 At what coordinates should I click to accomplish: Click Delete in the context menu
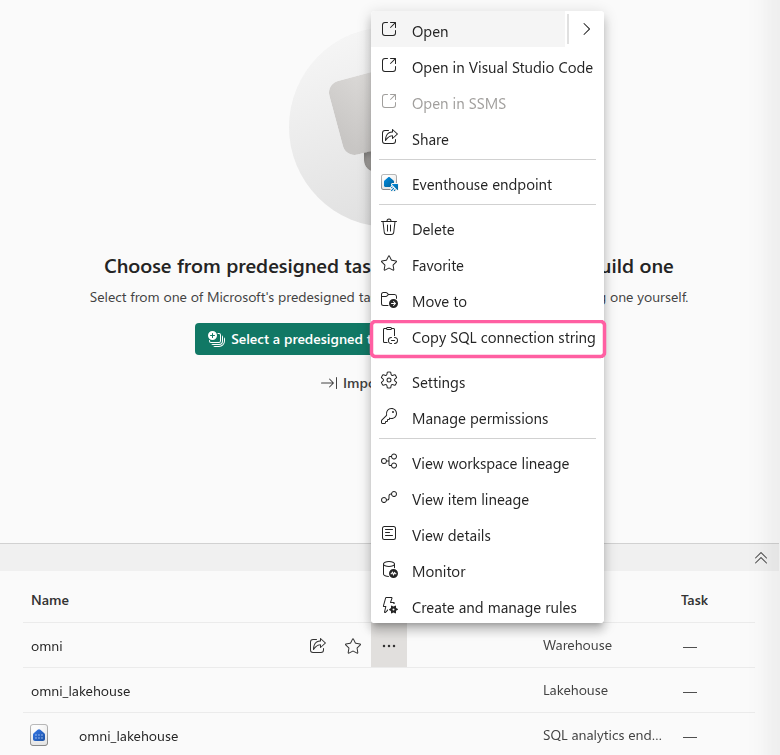click(x=488, y=229)
